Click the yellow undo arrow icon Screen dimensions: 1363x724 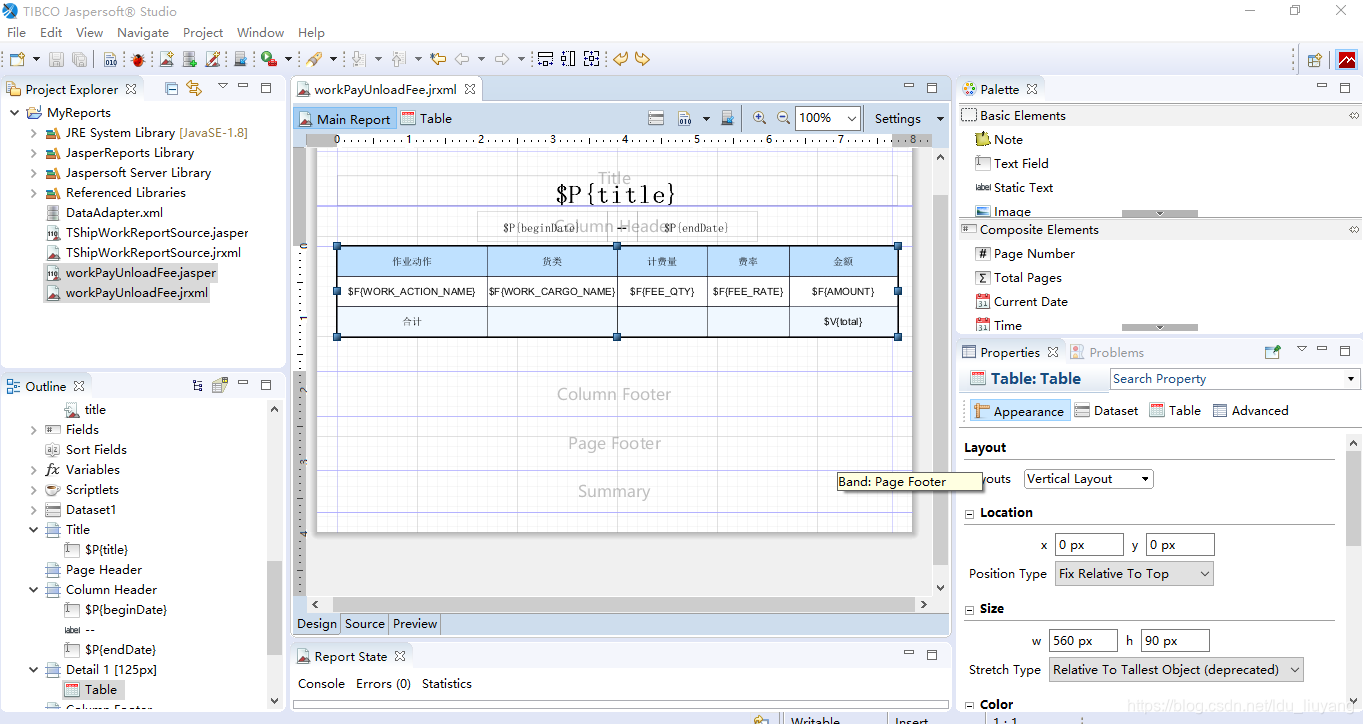pyautogui.click(x=621, y=60)
